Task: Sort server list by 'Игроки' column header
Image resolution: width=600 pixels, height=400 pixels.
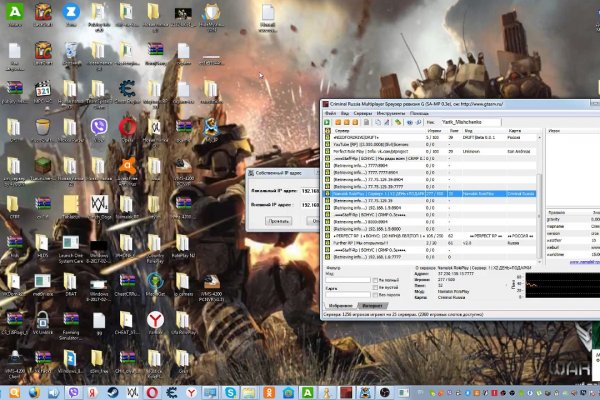Action: coord(435,131)
